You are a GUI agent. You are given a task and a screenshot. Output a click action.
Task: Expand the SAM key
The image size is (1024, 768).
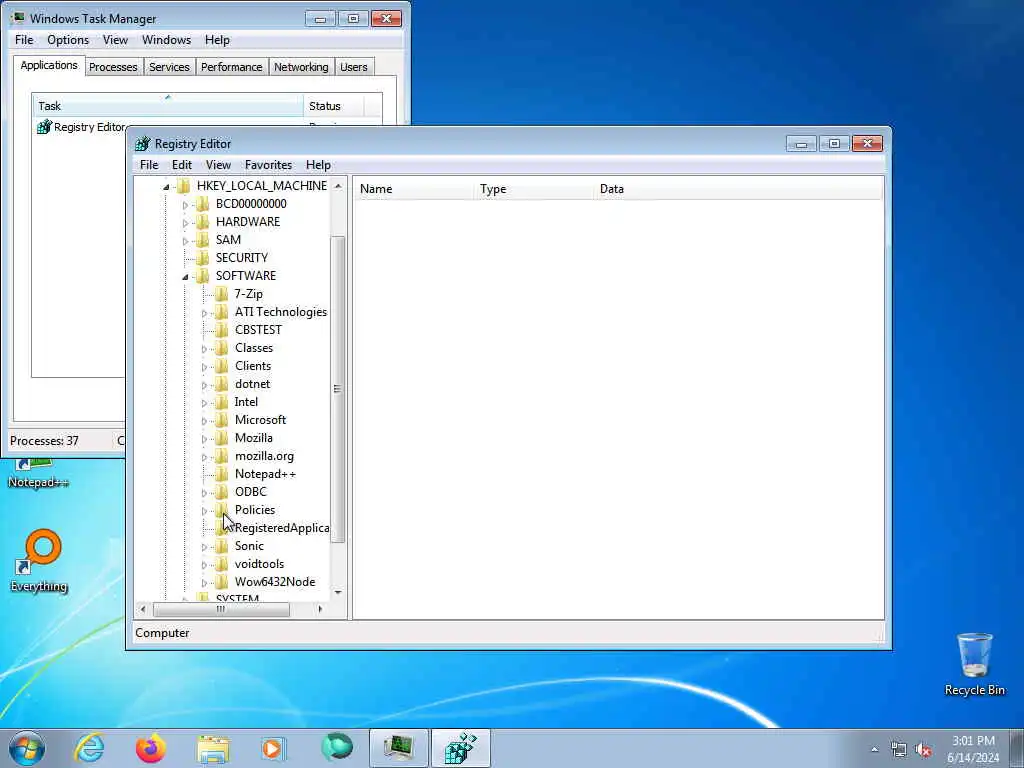tap(185, 241)
